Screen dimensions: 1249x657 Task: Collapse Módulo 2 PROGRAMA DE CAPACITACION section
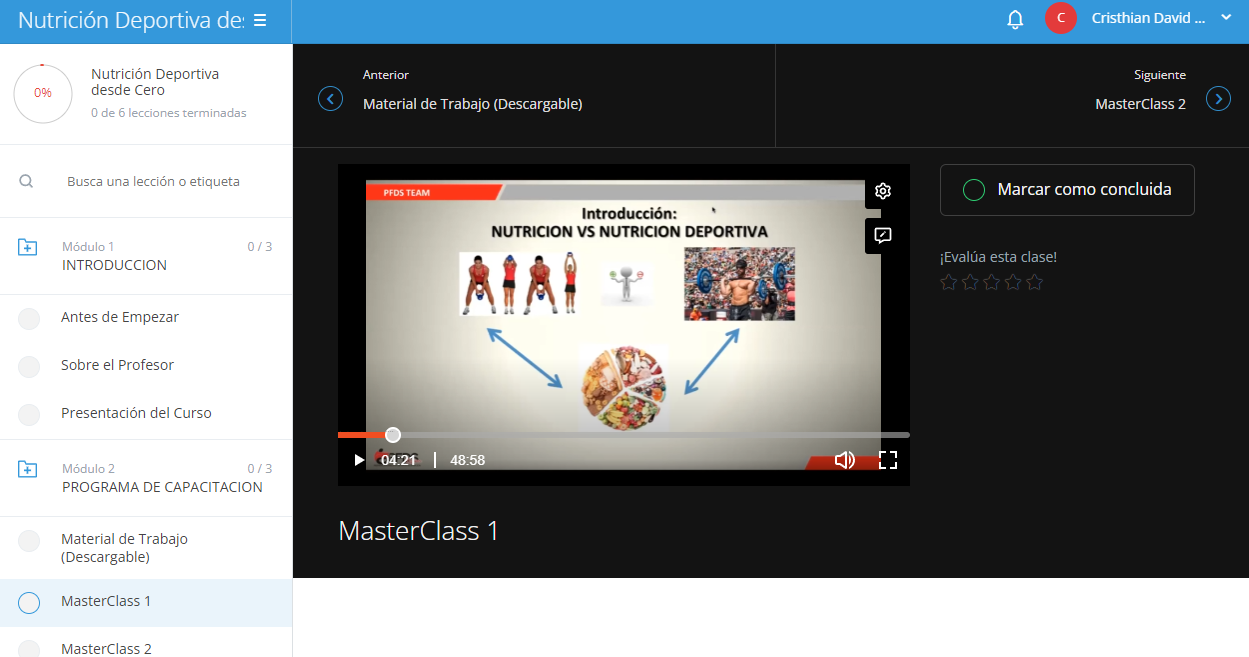pos(28,469)
